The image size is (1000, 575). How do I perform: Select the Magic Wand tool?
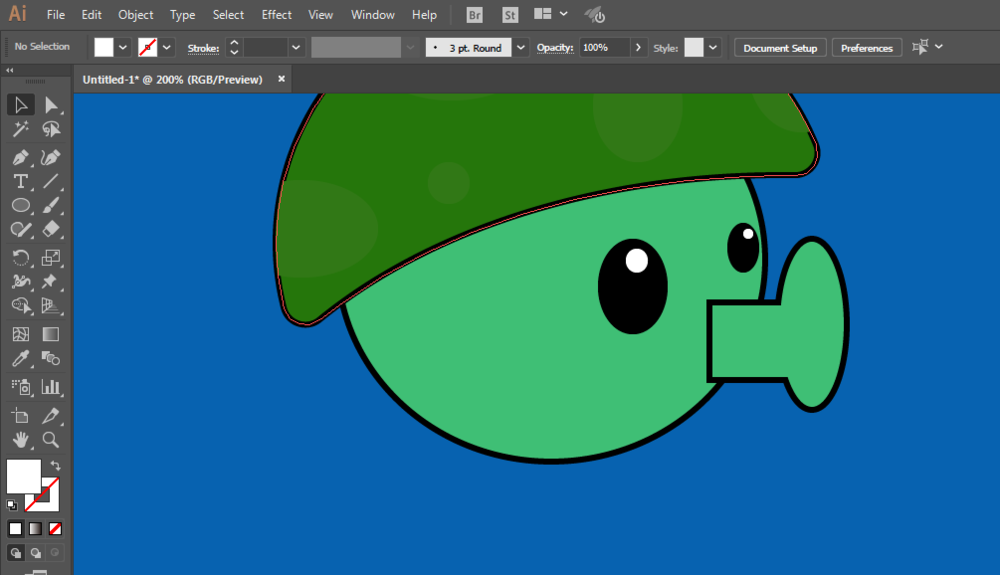(x=20, y=129)
